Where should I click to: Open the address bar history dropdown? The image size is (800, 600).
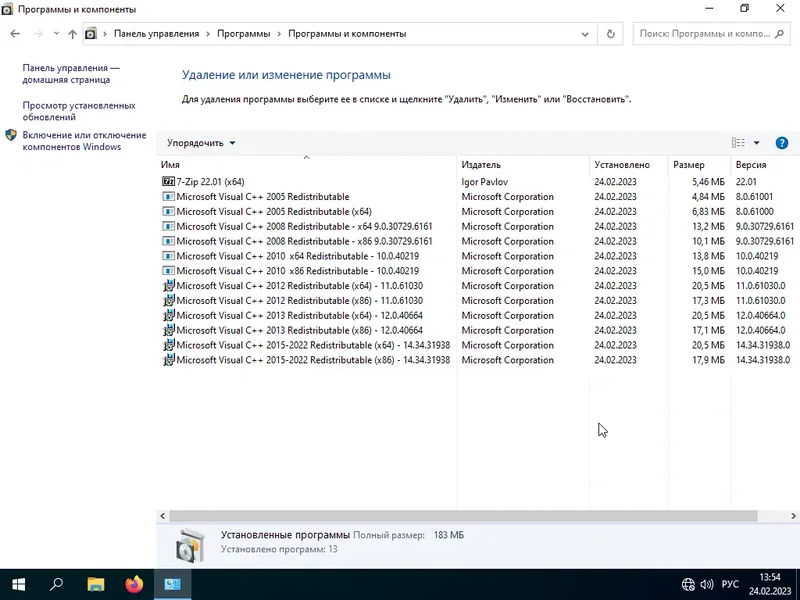pos(585,33)
